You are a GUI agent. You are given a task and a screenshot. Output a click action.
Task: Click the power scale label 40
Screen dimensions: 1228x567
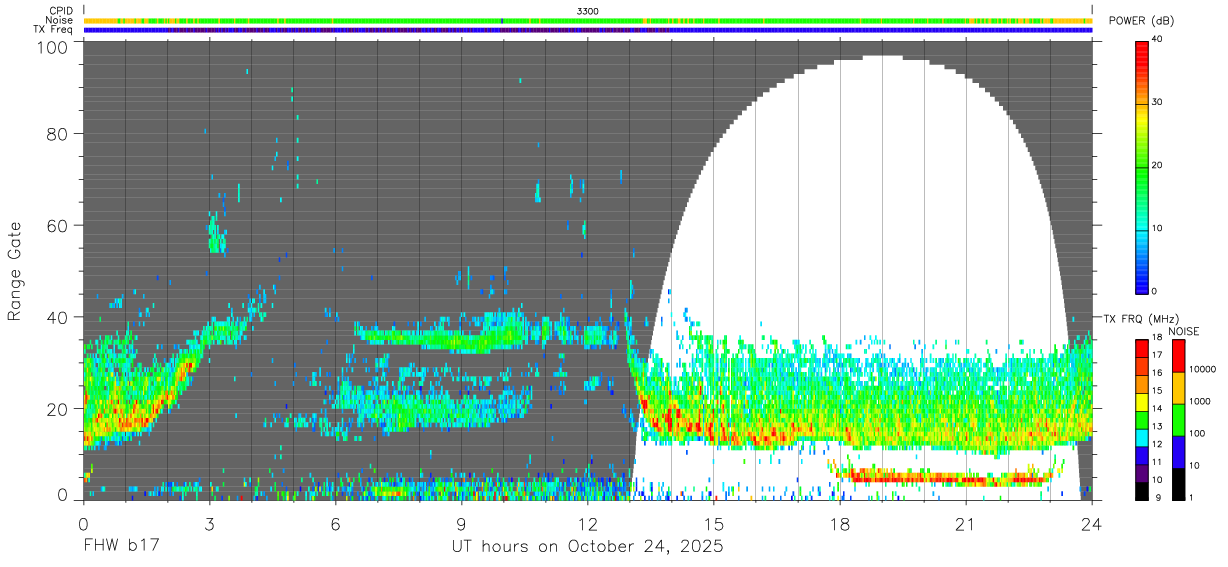click(1155, 39)
